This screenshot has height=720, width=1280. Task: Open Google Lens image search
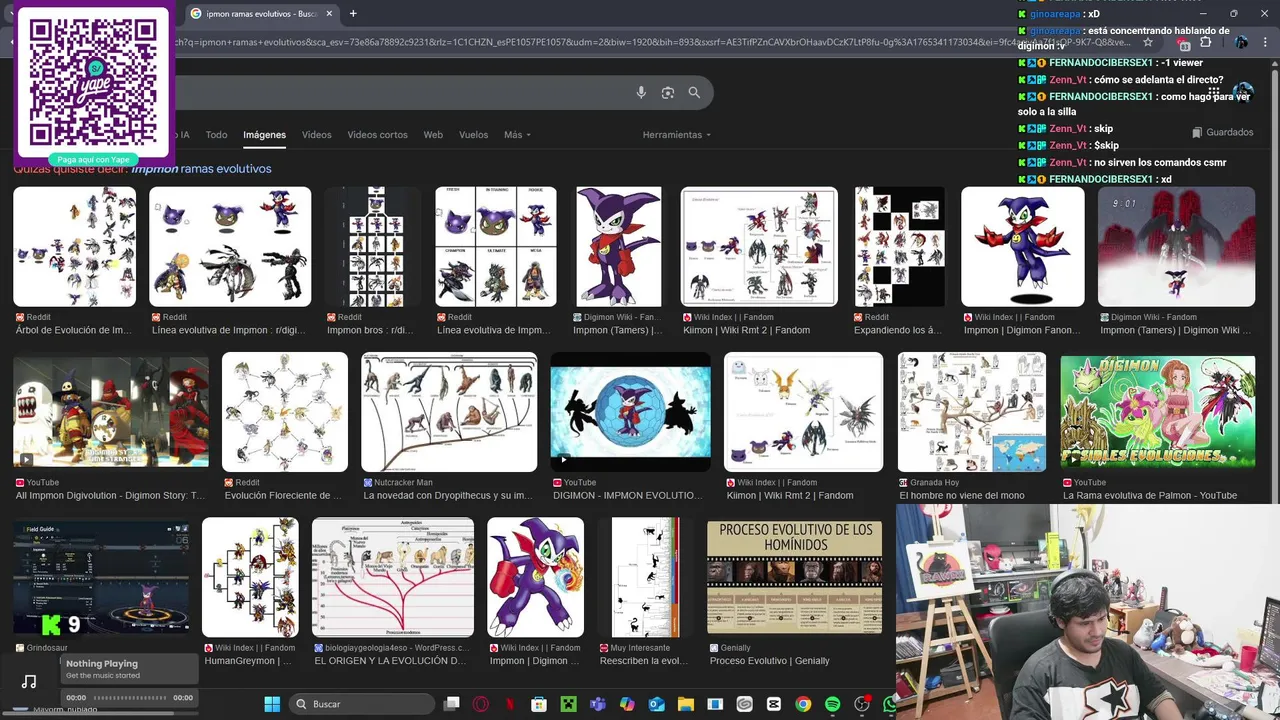coord(668,93)
